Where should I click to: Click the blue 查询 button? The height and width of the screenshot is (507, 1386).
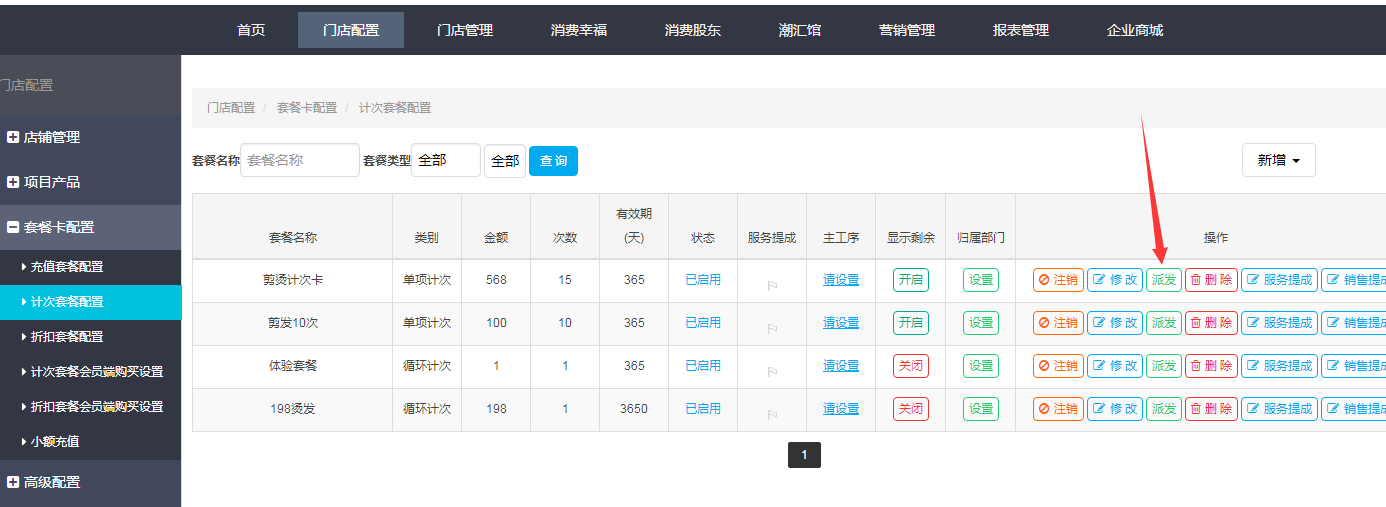click(553, 161)
